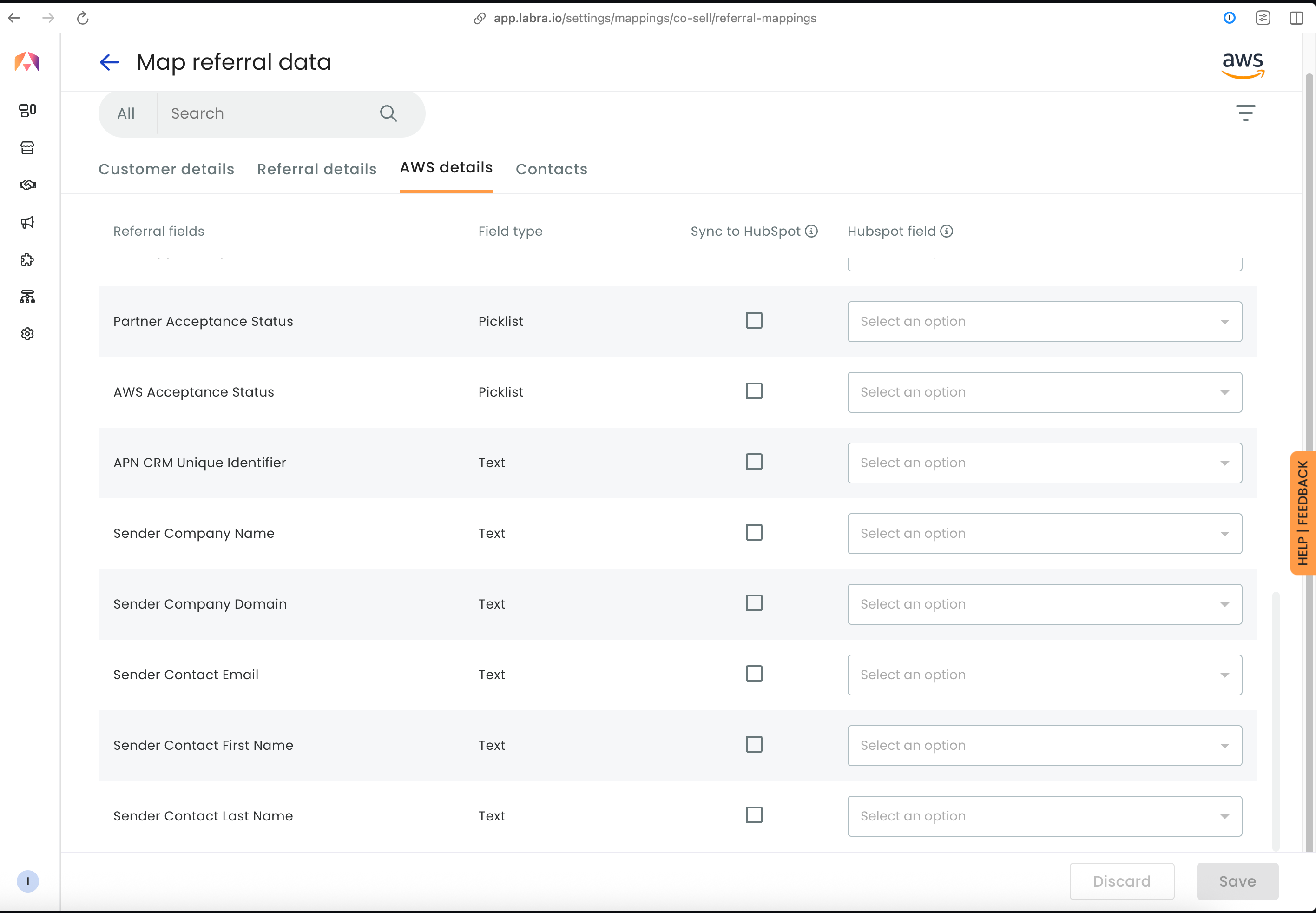The height and width of the screenshot is (913, 1316).
Task: Open the Contacts tab
Action: 551,169
